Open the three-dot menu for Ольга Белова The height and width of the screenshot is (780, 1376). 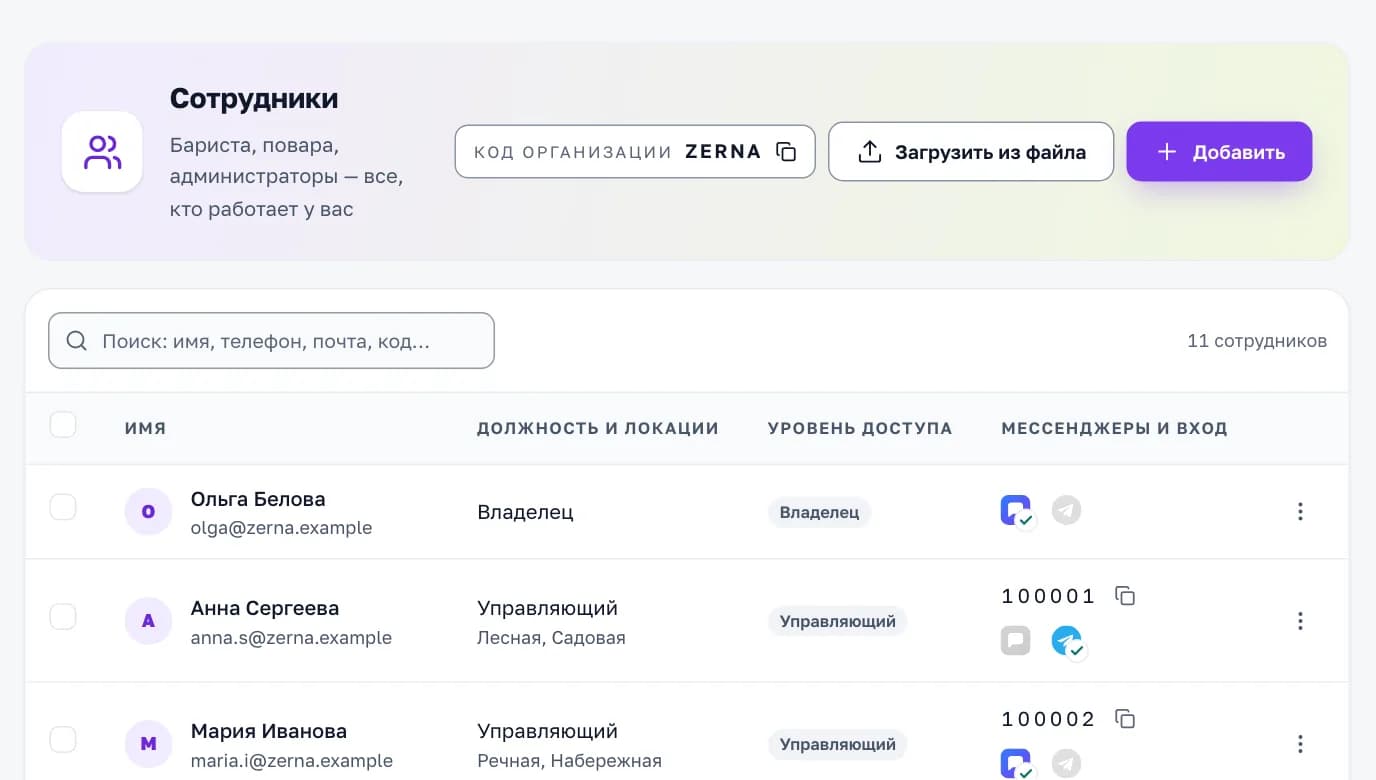1300,512
